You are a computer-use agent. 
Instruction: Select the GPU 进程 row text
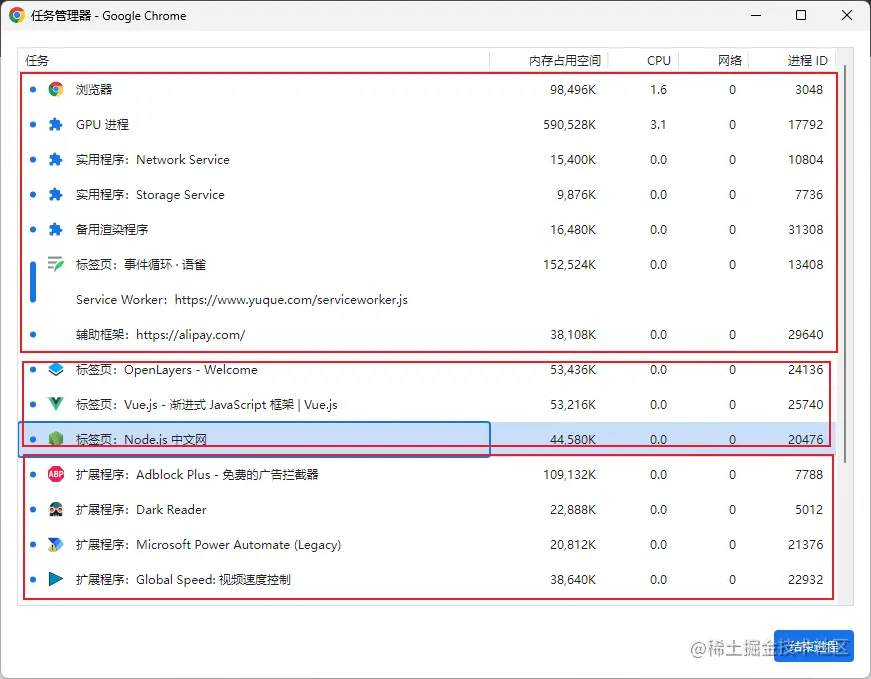pos(102,124)
